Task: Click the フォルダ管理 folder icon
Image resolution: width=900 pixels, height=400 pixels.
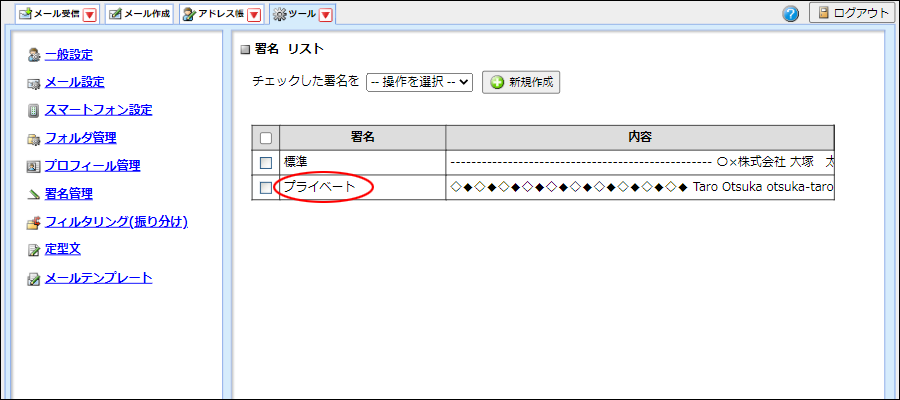Action: pyautogui.click(x=33, y=139)
